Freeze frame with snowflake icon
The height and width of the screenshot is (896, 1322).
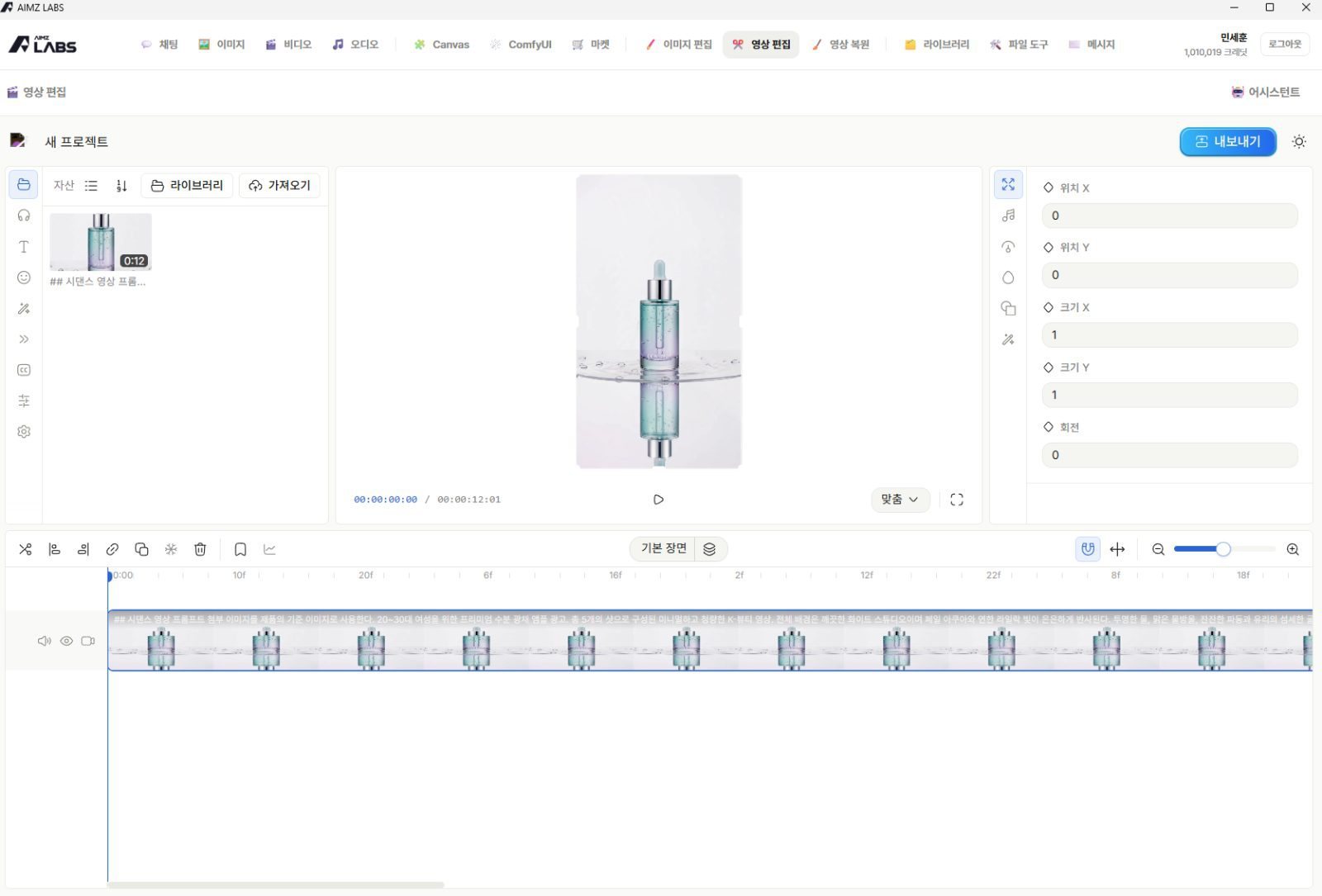(x=171, y=549)
